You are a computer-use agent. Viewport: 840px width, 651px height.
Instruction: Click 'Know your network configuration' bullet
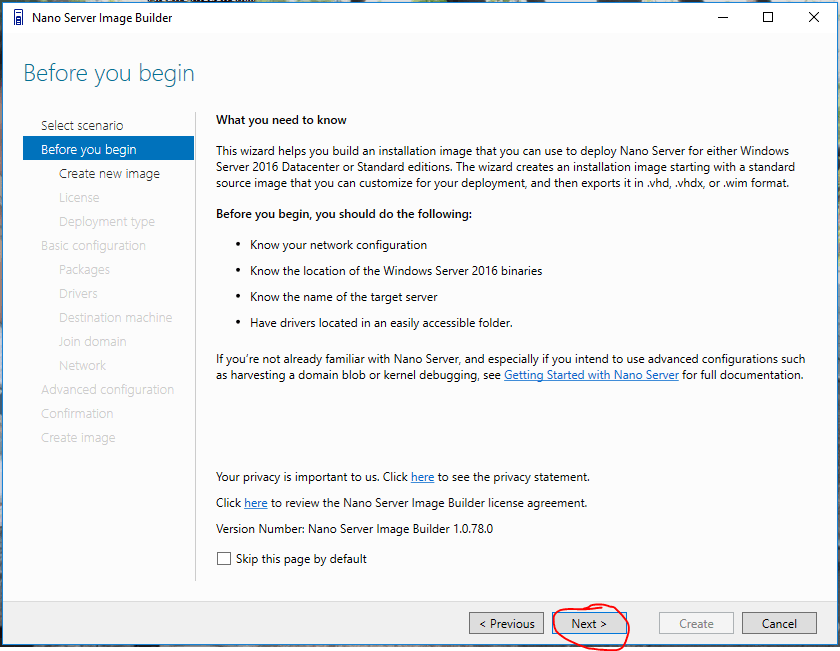coord(338,245)
